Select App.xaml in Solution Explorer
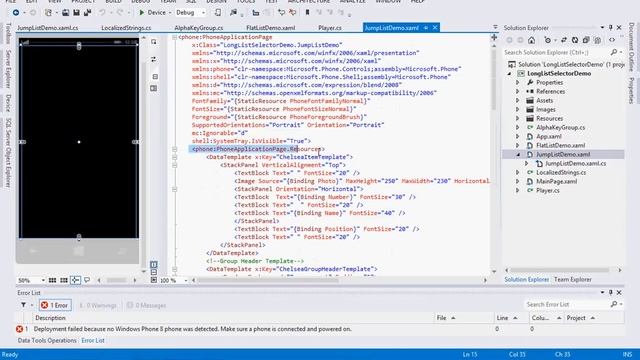640x360 pixels. [549, 136]
